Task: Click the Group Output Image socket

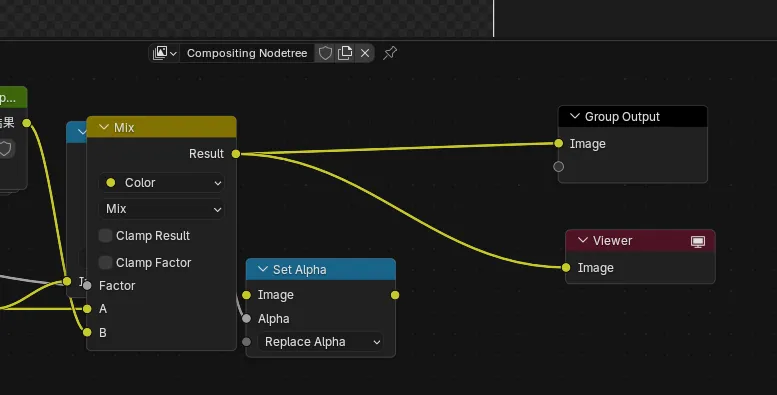Action: coord(558,144)
